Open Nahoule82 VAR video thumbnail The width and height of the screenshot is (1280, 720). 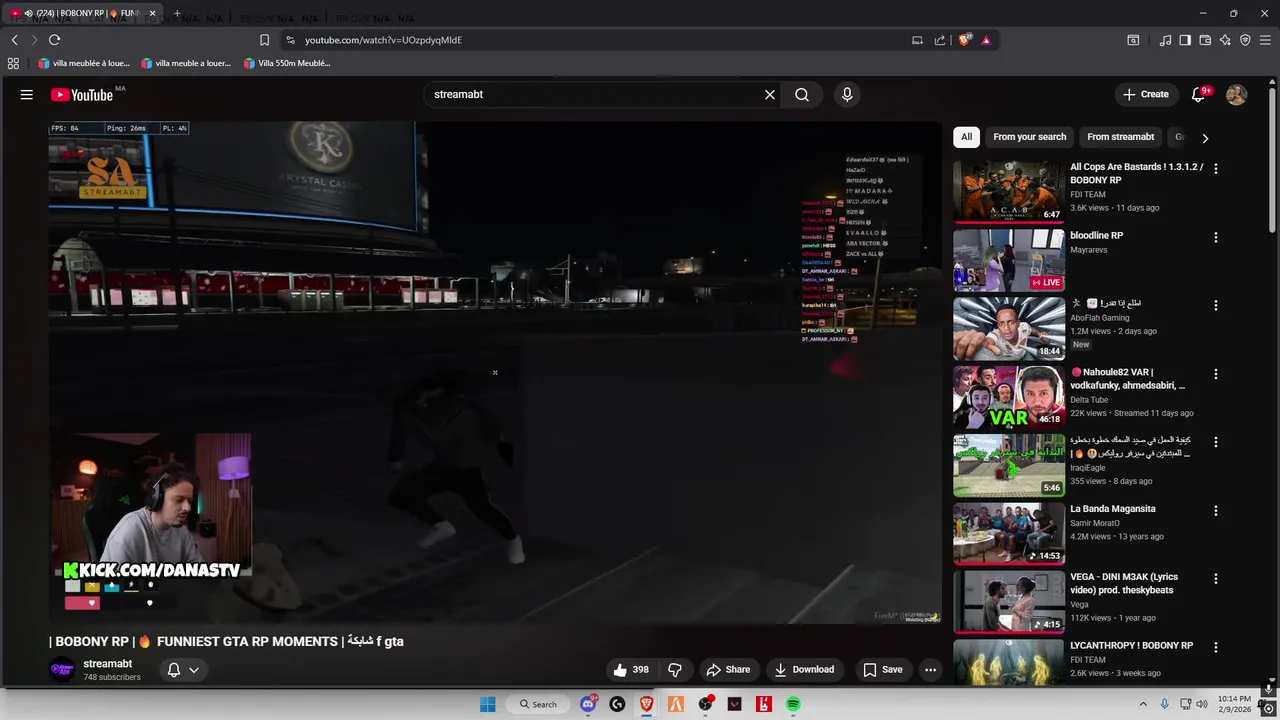pyautogui.click(x=1008, y=397)
